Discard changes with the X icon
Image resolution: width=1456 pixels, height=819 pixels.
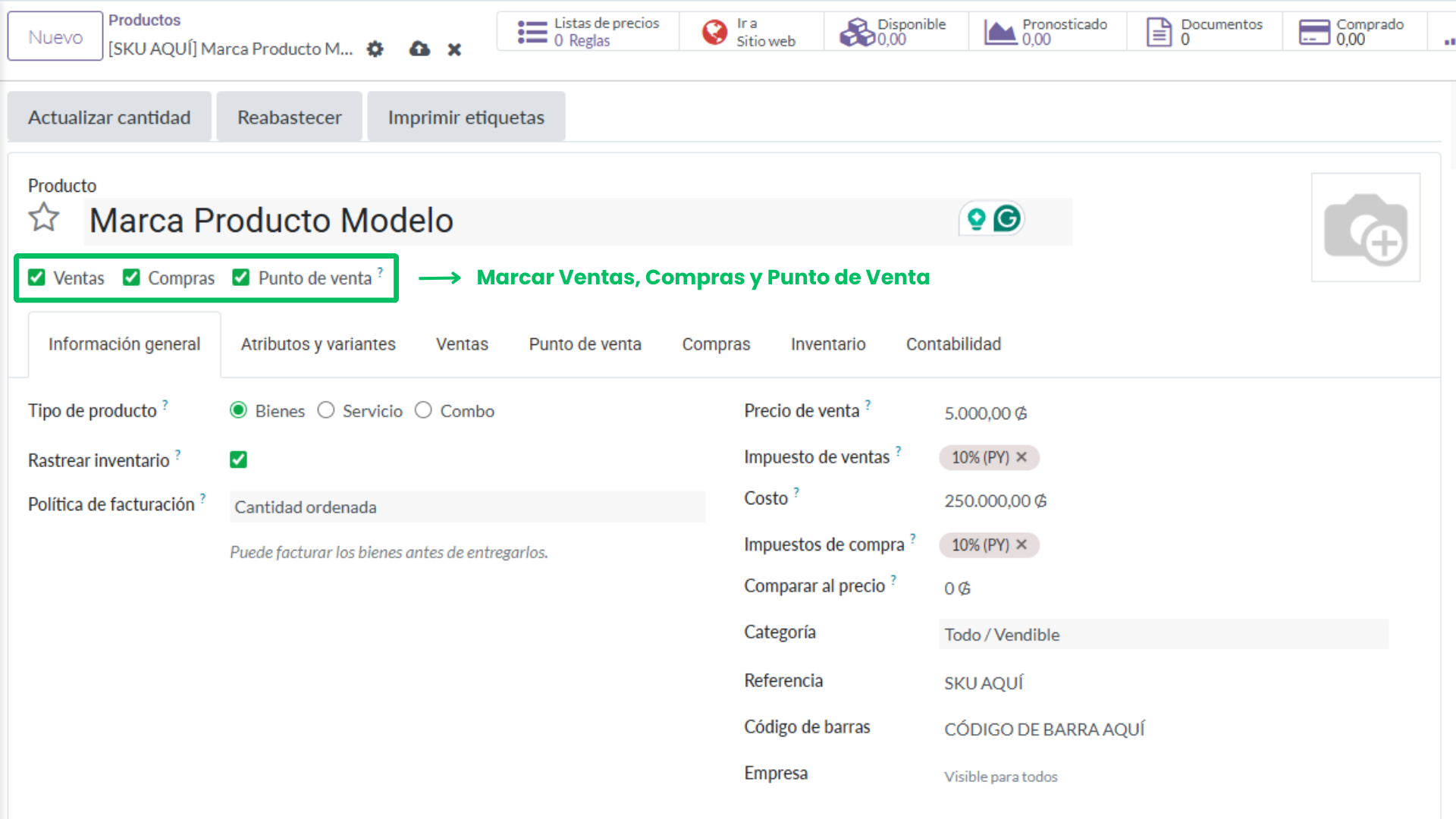pos(453,49)
